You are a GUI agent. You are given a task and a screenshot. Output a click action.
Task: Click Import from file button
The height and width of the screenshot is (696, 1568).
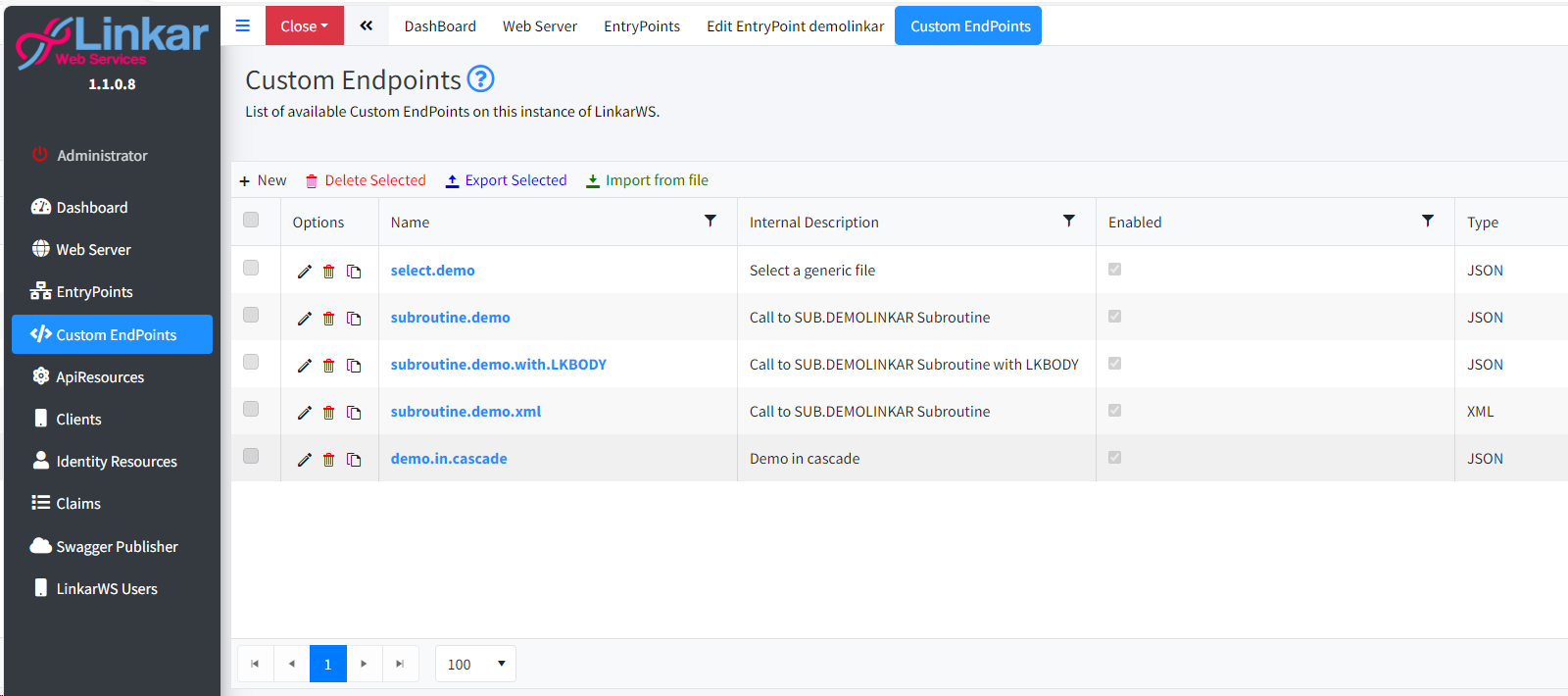click(x=647, y=180)
